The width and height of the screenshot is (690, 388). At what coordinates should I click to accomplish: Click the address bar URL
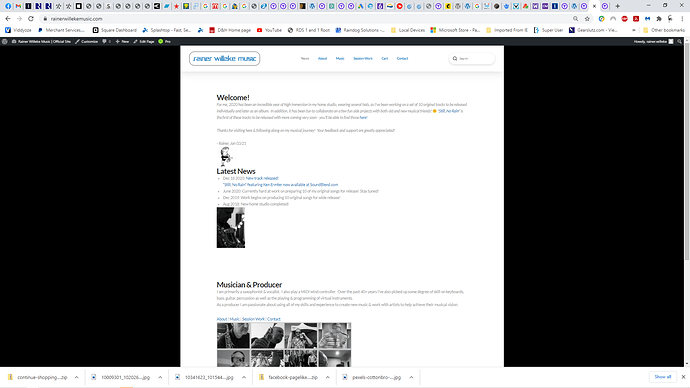(x=77, y=19)
